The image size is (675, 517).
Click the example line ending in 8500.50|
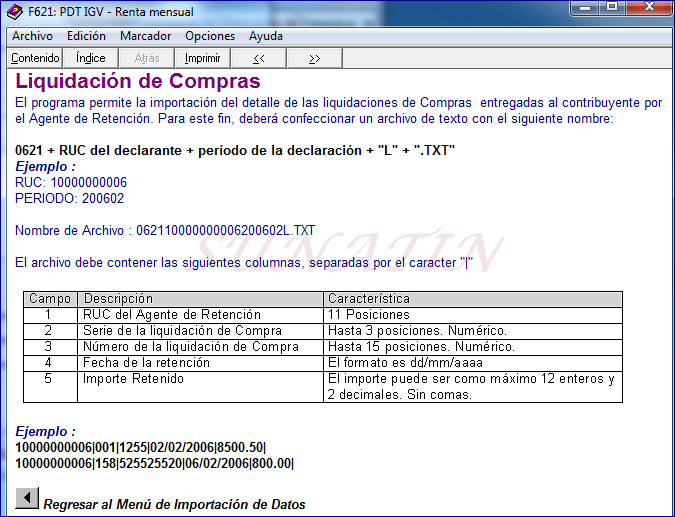click(x=141, y=448)
